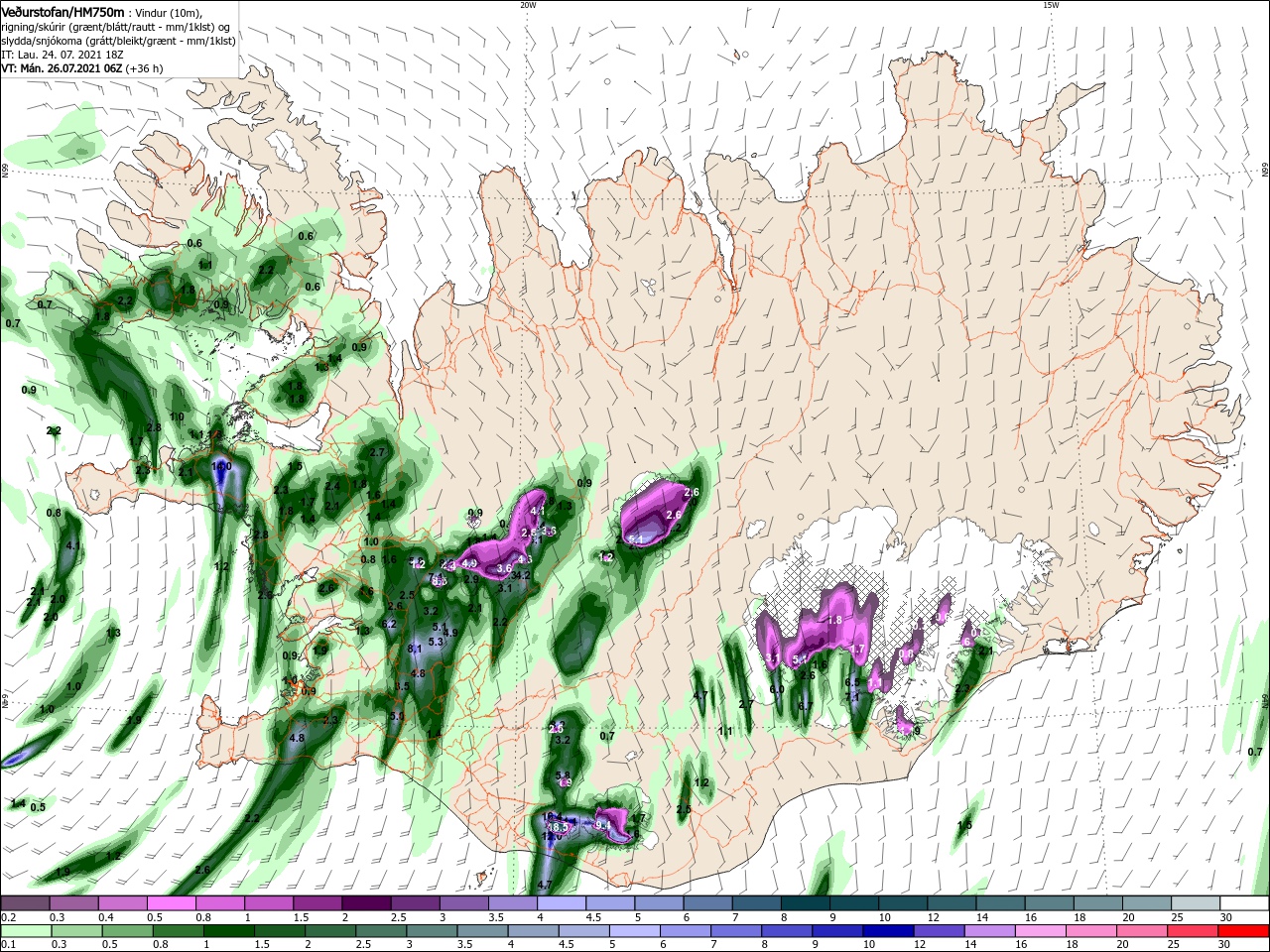
Task: Click the purple-blue 12 swatch in the rain legend
Action: (x=939, y=931)
